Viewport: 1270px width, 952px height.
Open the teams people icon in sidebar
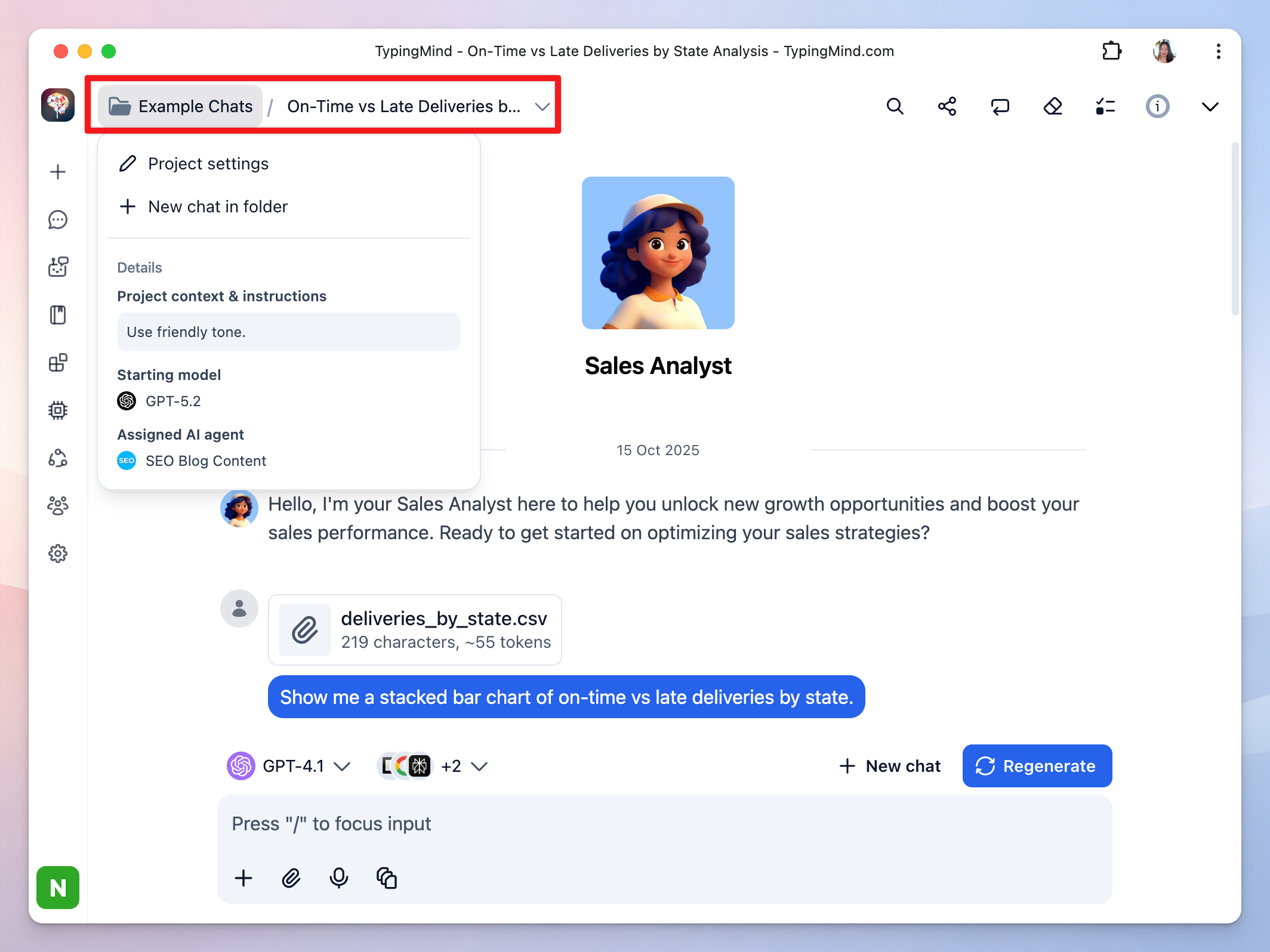pyautogui.click(x=58, y=506)
